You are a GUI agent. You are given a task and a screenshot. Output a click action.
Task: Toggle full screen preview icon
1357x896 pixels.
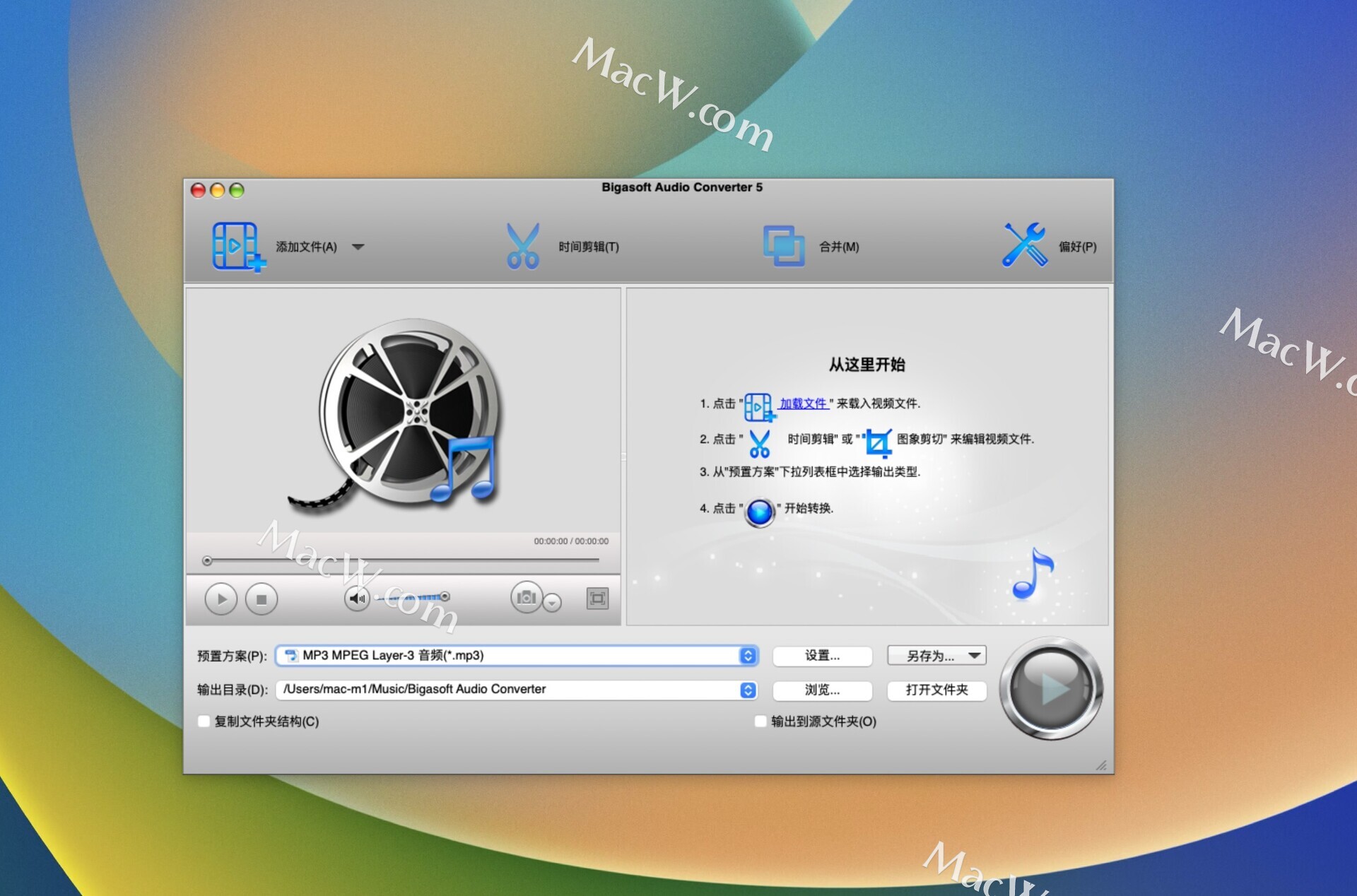[598, 599]
